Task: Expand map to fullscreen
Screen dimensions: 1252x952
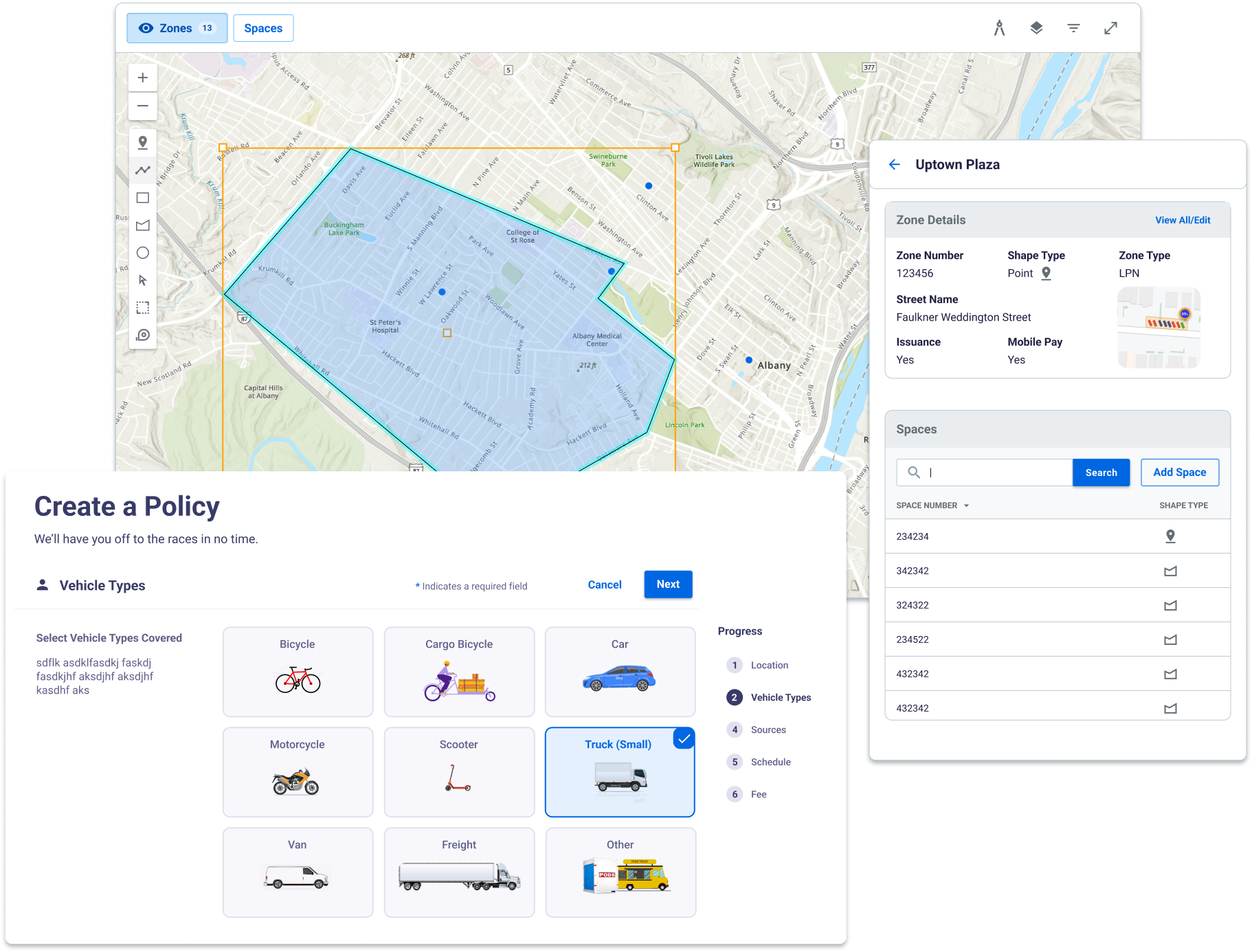Action: [1110, 28]
